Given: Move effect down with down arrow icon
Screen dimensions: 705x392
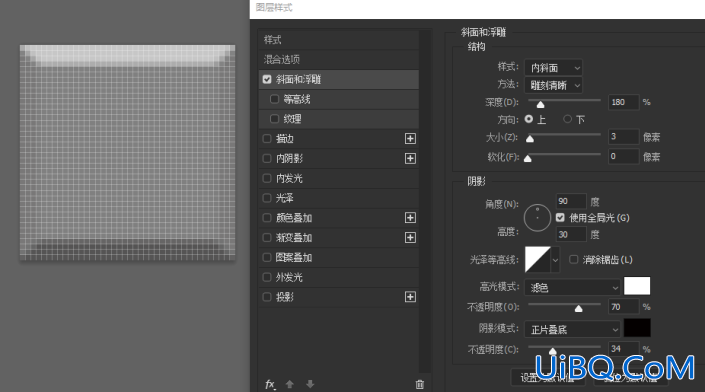Looking at the screenshot, I should click(310, 384).
